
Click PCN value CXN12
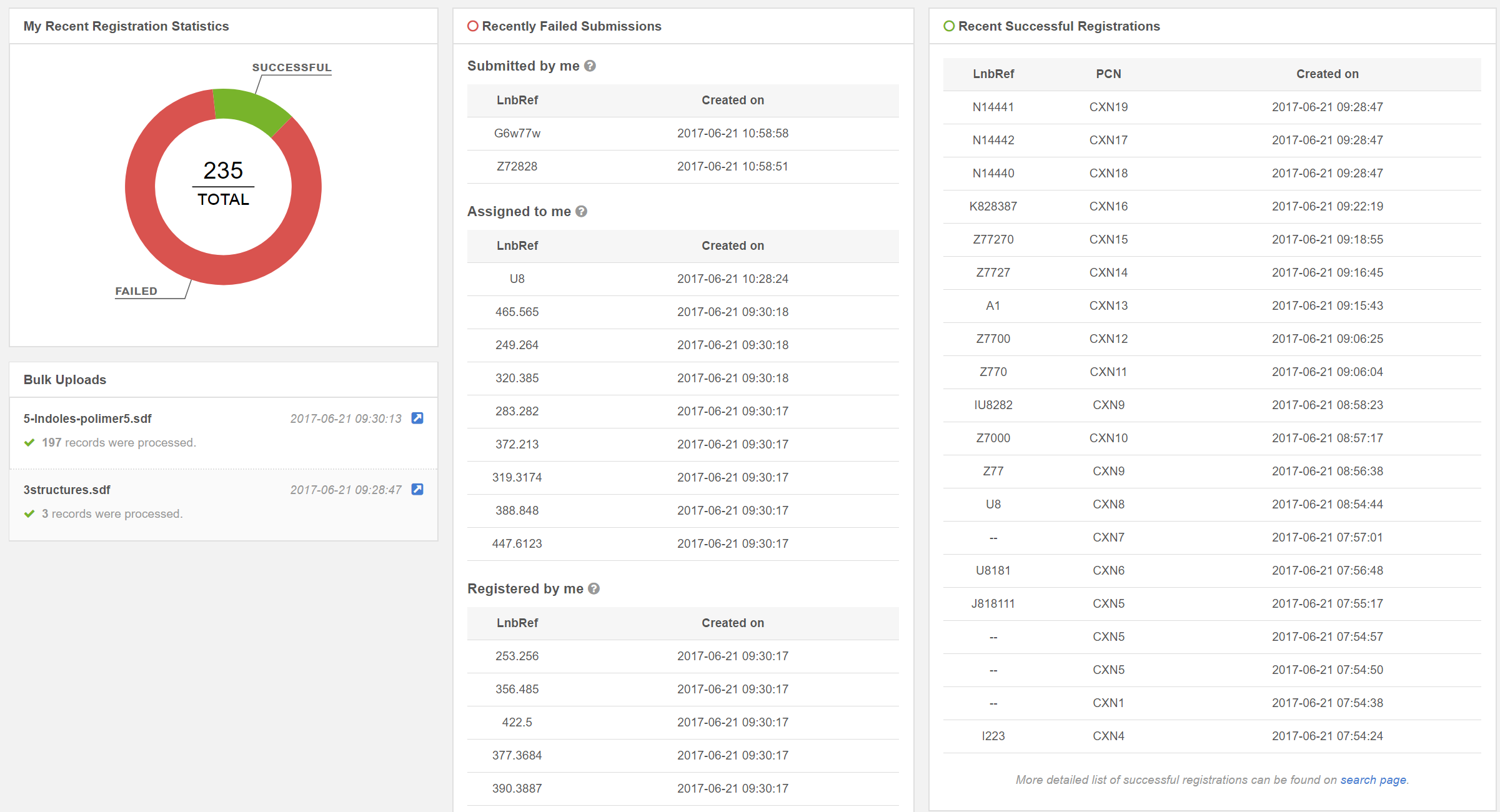click(1108, 339)
